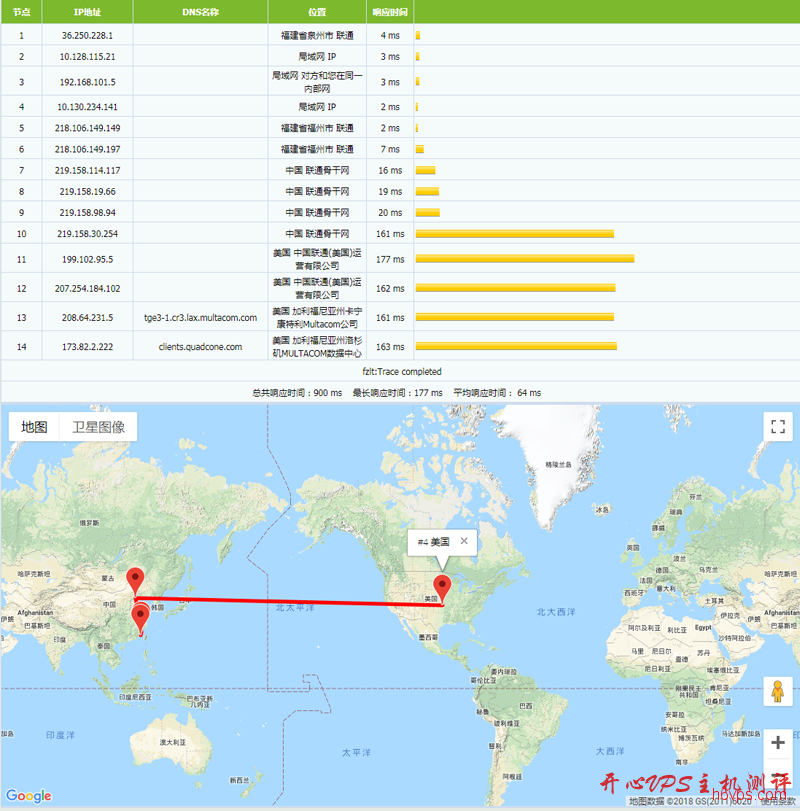Screen dimensions: 800x811
Task: Select the red marker in the United States
Action: (445, 586)
